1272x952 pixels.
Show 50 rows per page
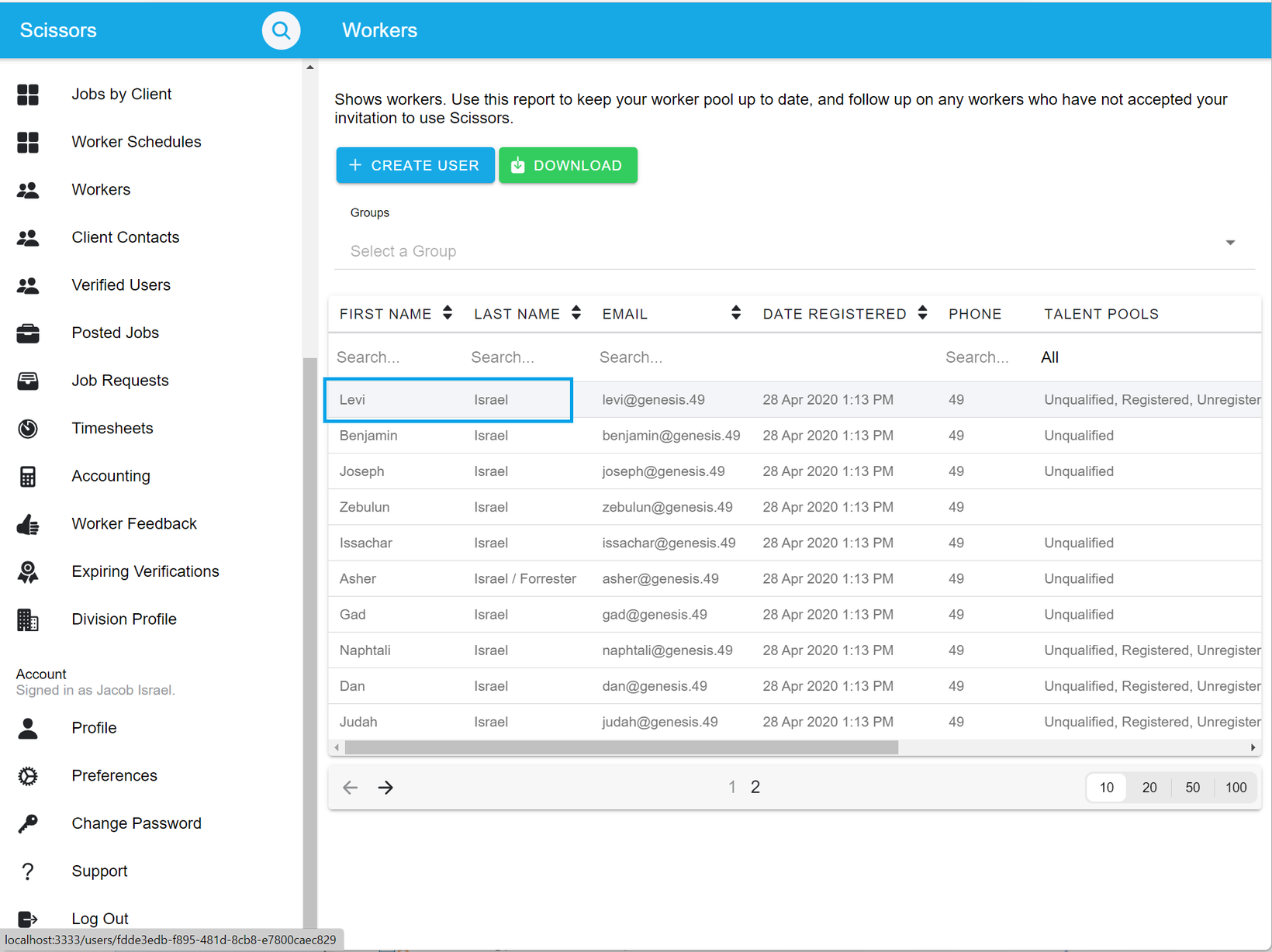pos(1193,788)
